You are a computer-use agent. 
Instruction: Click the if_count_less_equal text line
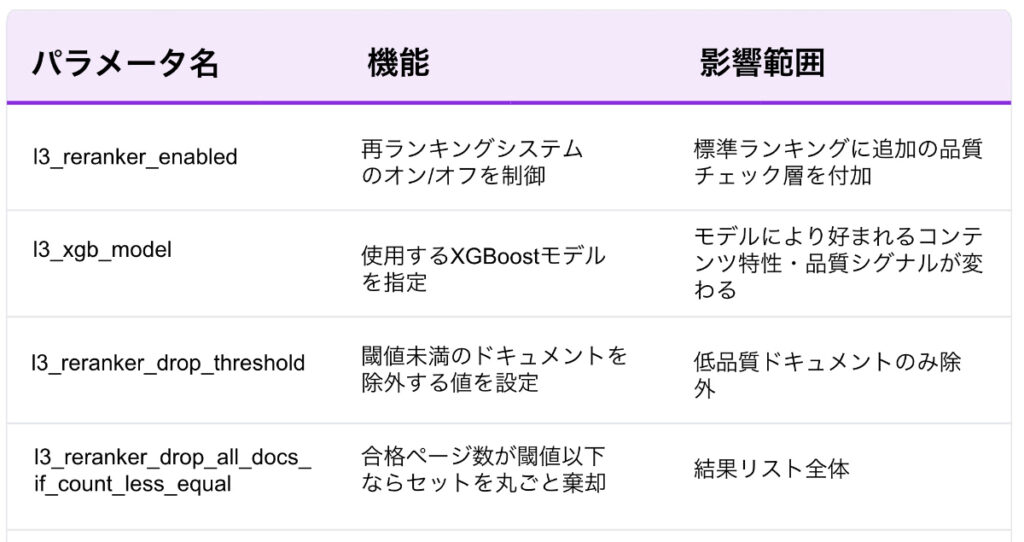pos(132,484)
